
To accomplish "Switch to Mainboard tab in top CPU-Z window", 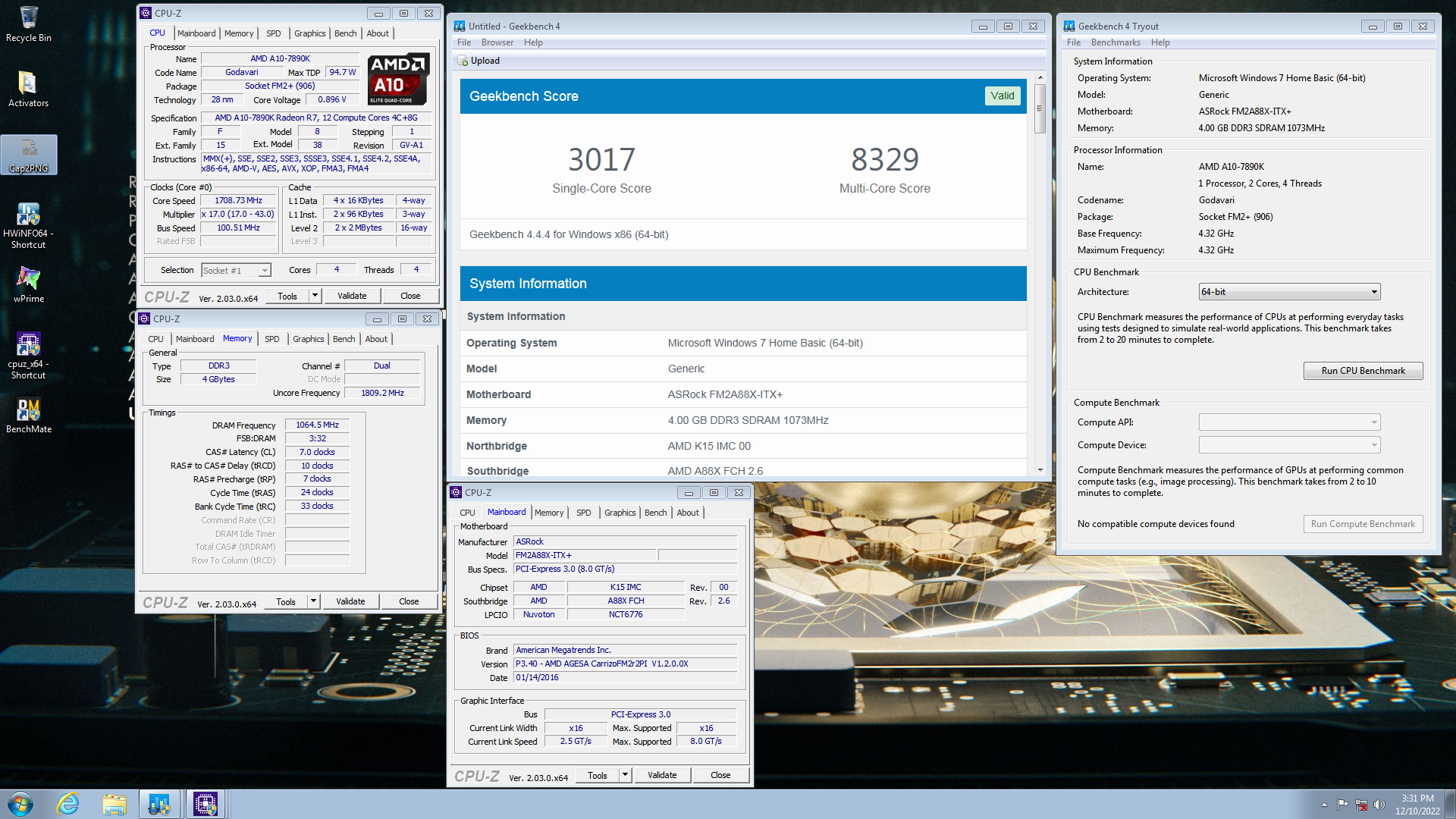I will 196,33.
